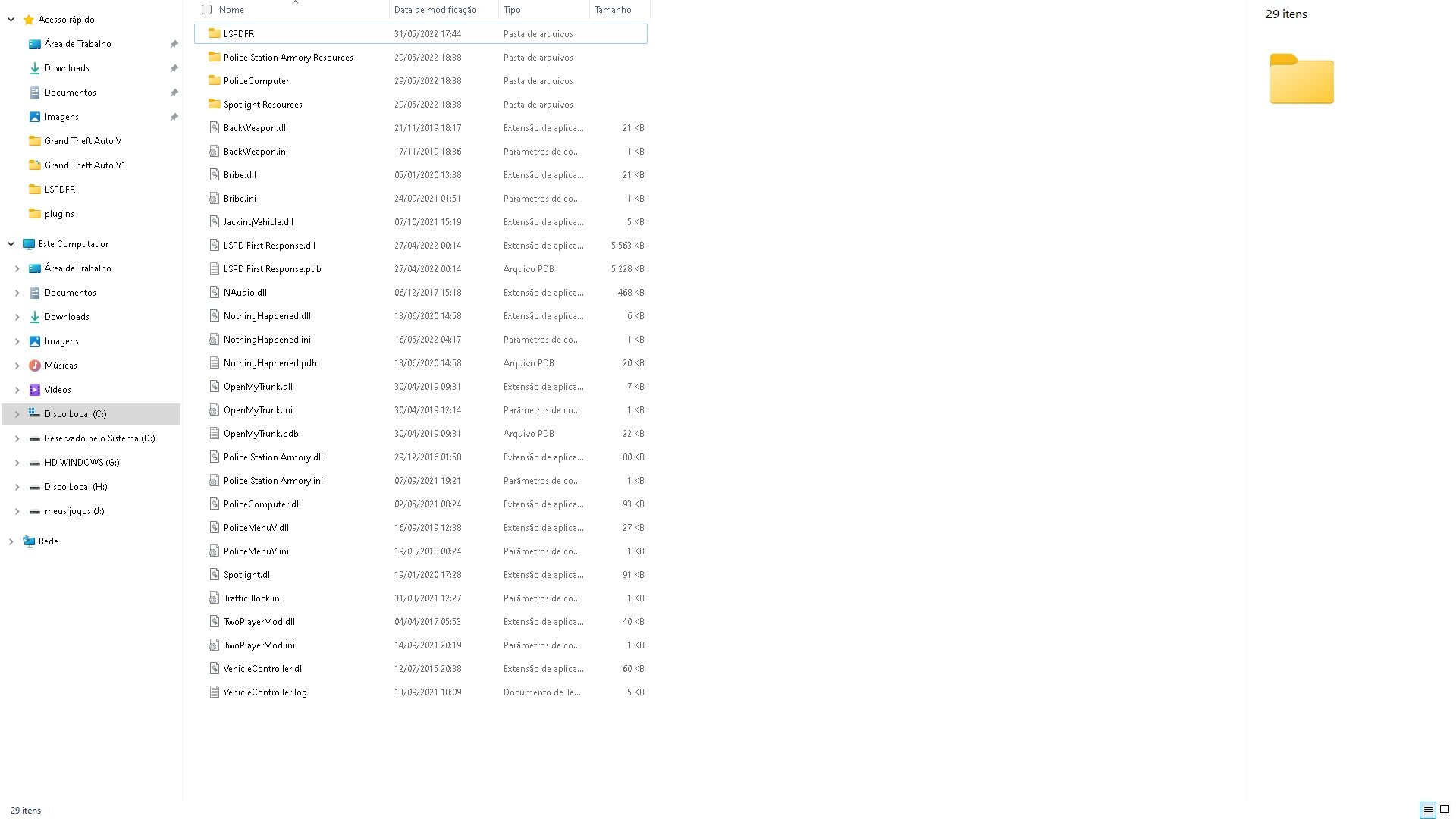Screen dimensions: 1456x819
Task: Unpin Documentos using its pin icon
Action: 174,93
